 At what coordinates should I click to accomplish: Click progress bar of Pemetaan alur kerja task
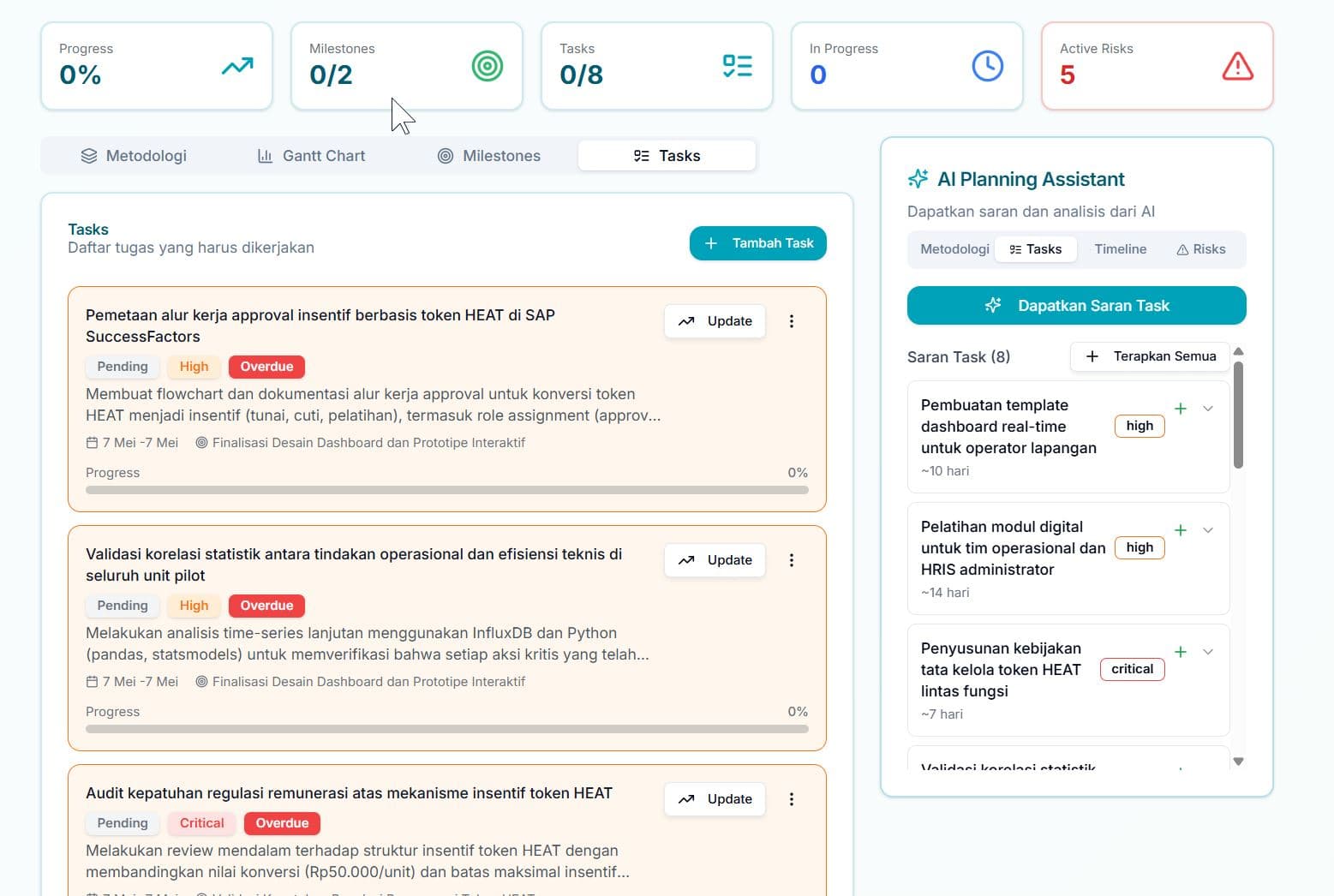447,490
